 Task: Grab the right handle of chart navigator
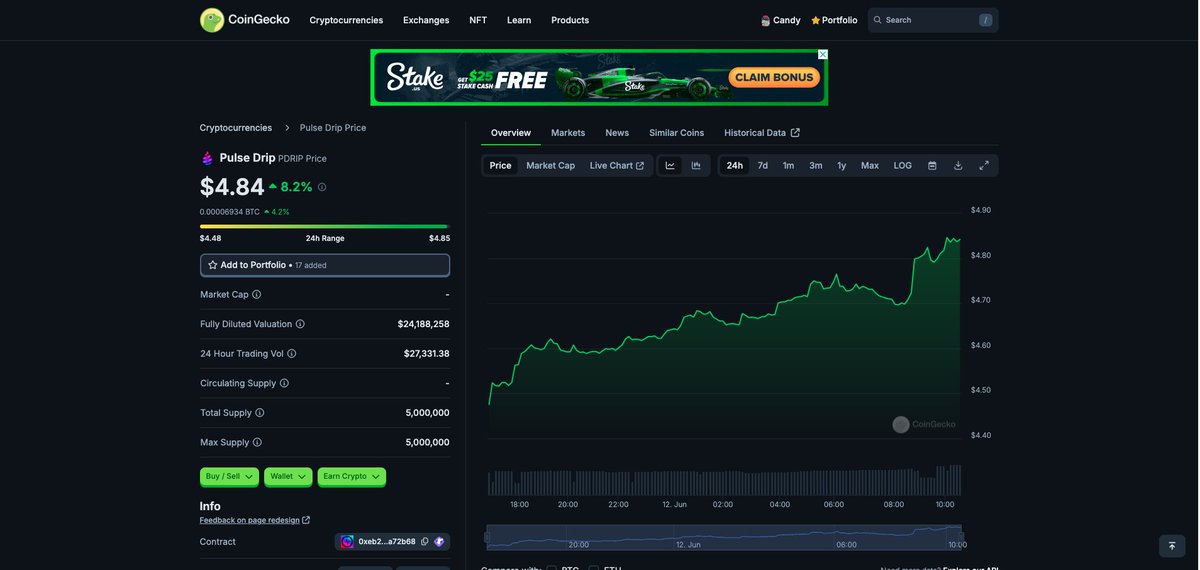(961, 537)
